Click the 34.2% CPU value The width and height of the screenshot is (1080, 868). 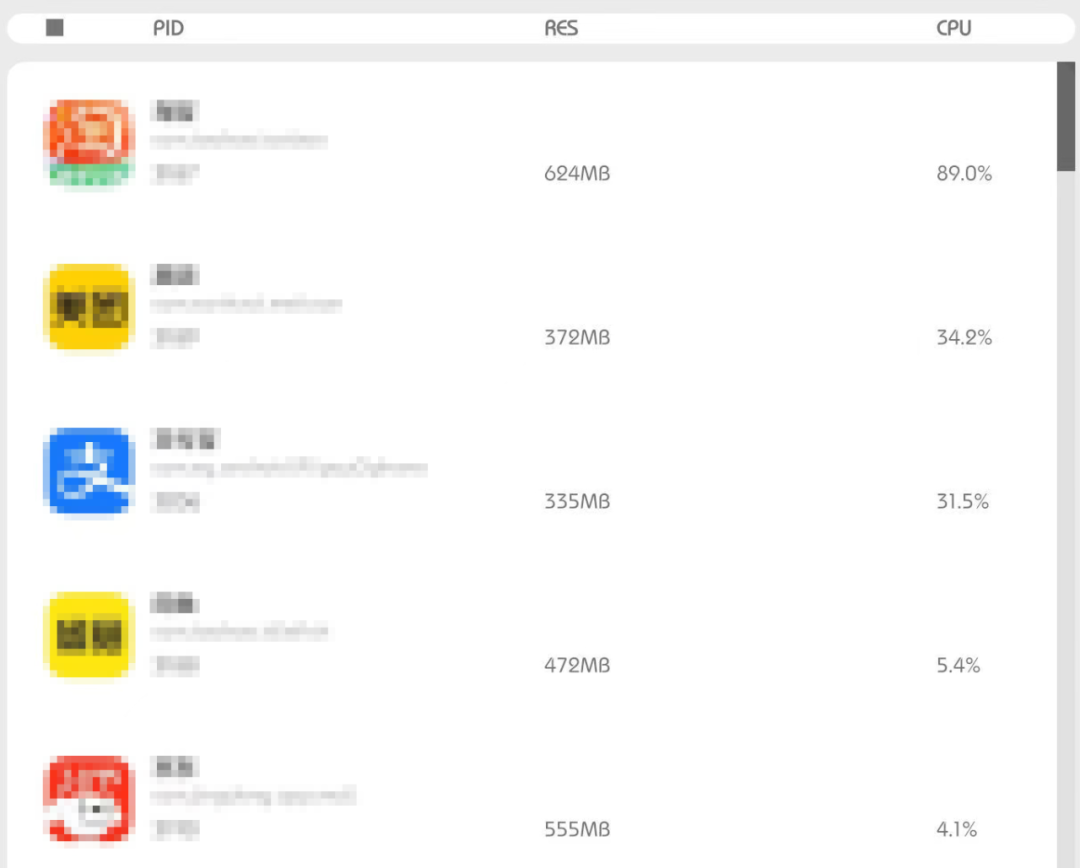(x=964, y=338)
